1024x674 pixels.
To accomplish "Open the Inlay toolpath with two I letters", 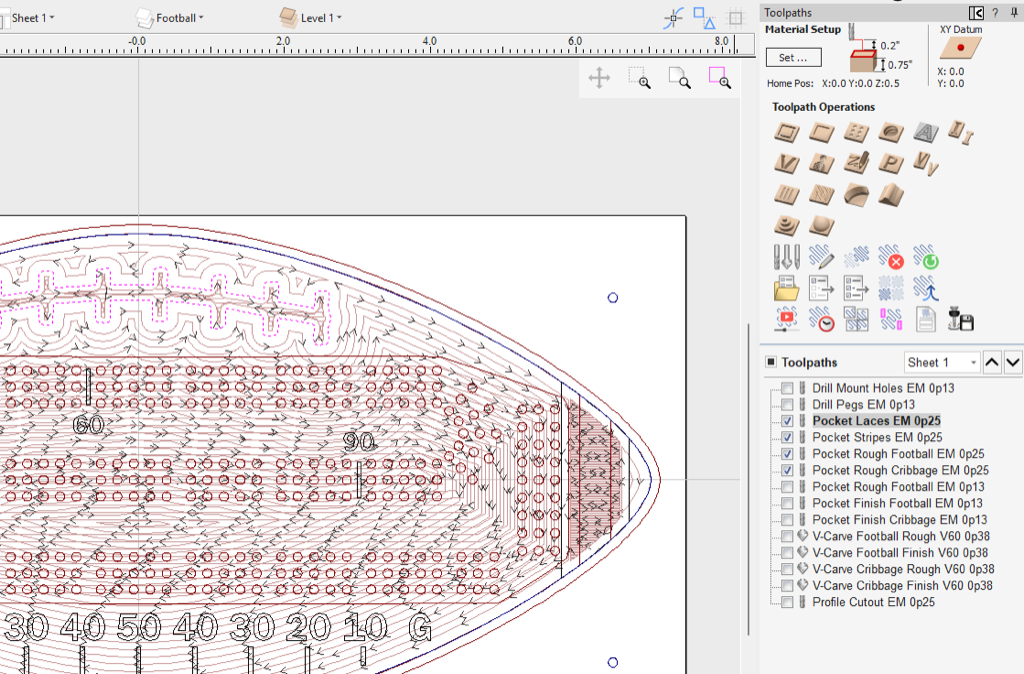I will click(x=961, y=131).
